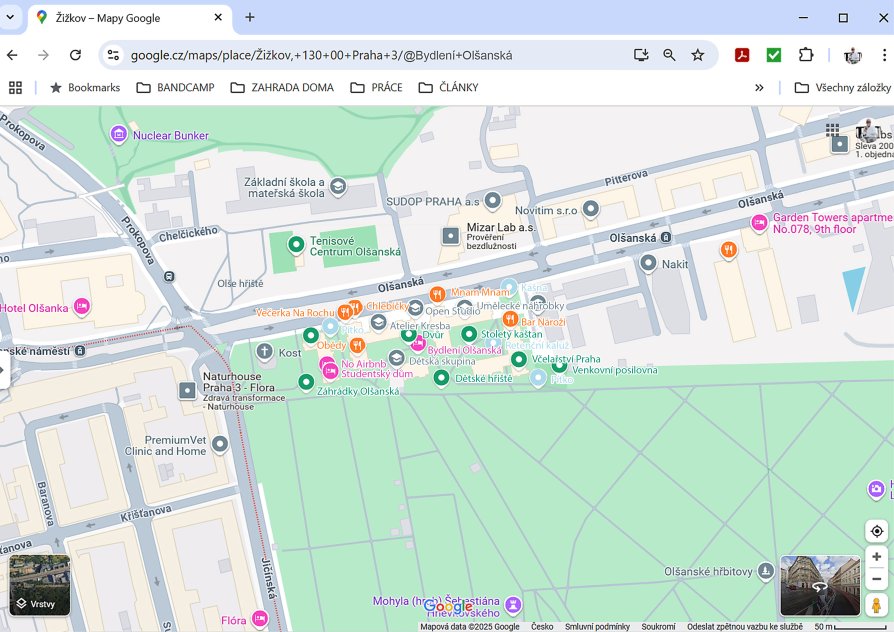View site information icon
Screen dimensions: 894x632
click(113, 55)
